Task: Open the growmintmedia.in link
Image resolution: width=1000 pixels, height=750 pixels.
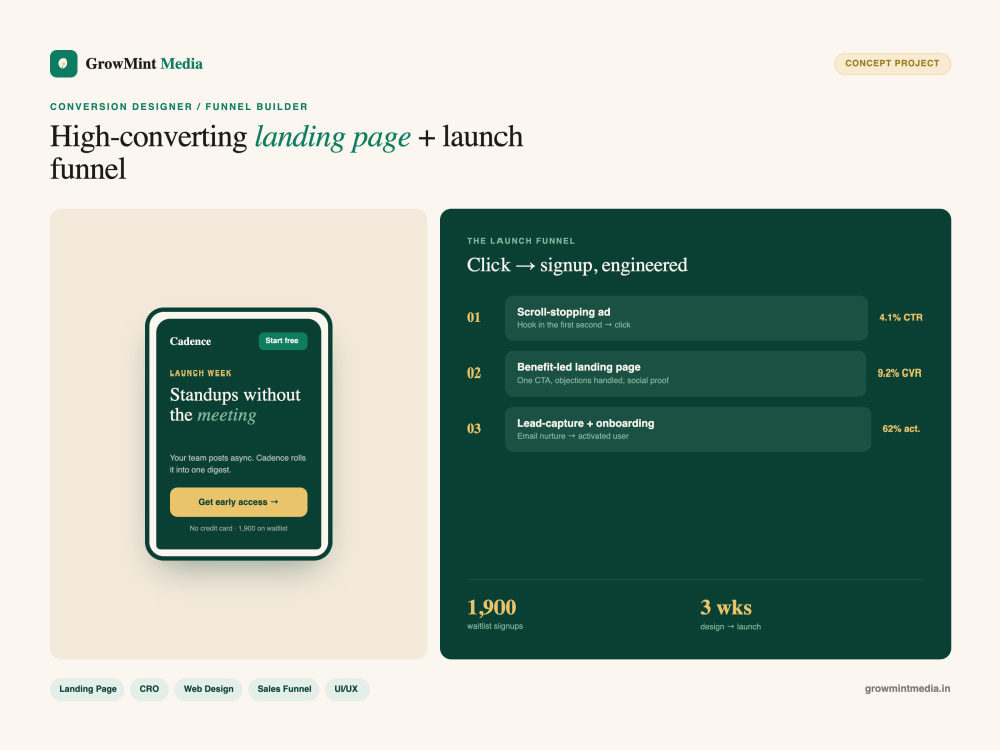Action: coord(908,688)
